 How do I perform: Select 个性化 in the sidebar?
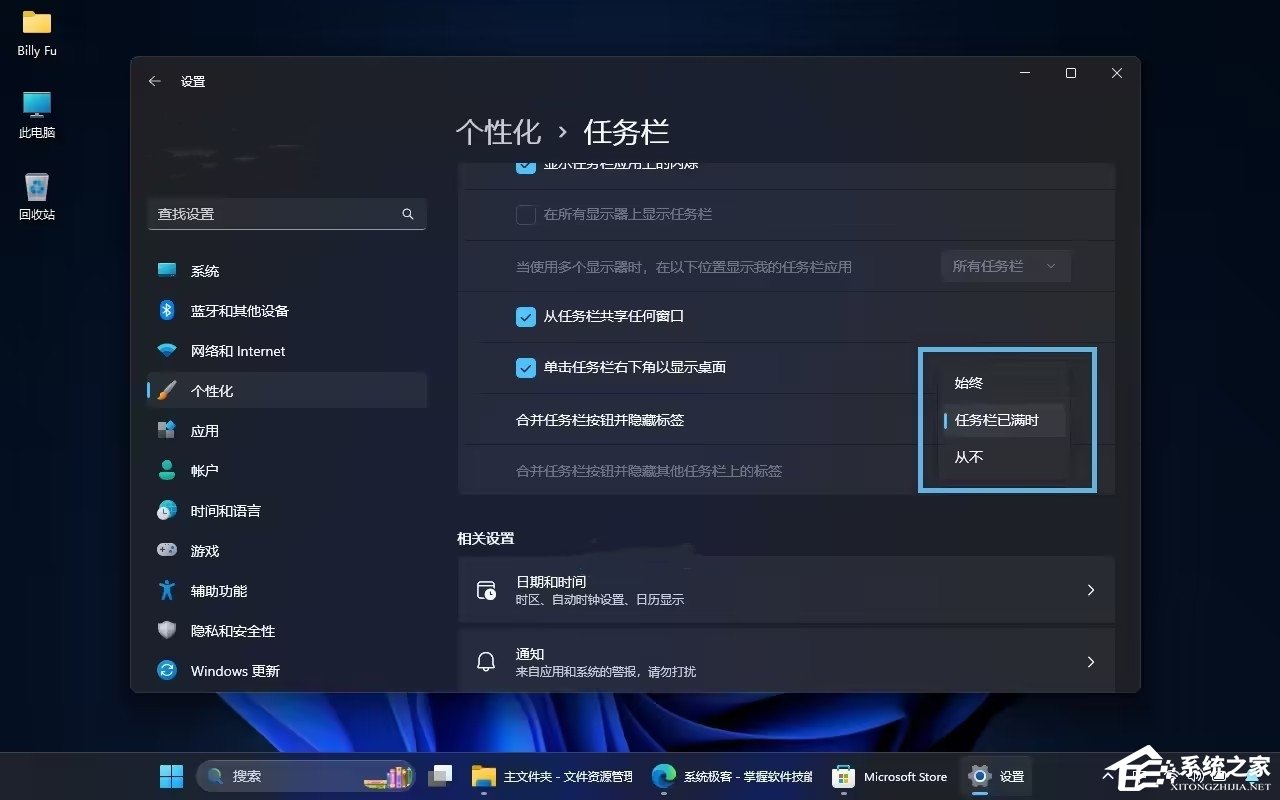tap(287, 391)
